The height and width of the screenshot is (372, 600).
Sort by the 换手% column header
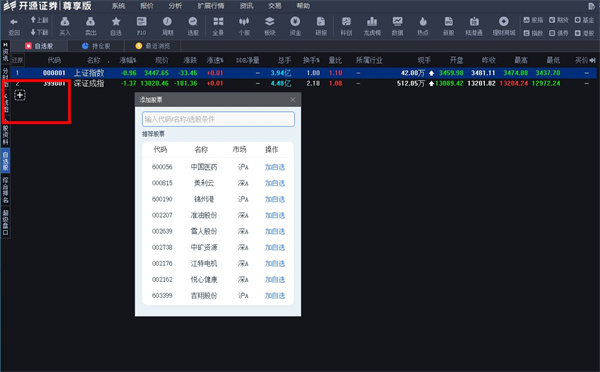coord(311,60)
